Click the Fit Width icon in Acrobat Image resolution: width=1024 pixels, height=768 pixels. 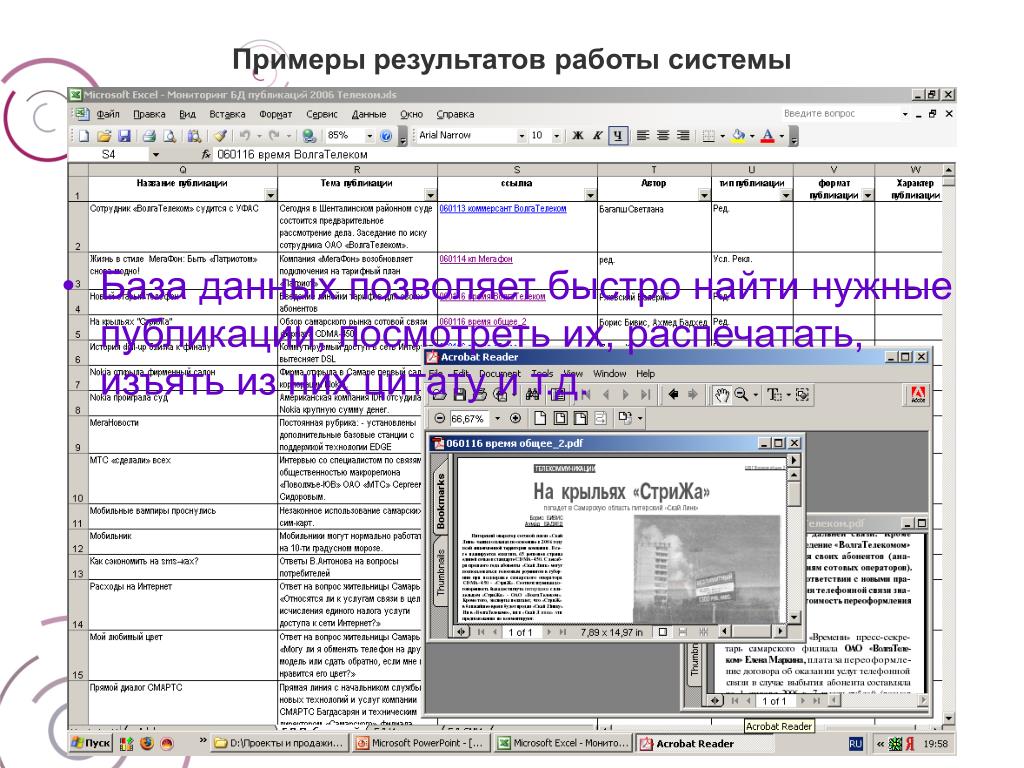(x=581, y=419)
